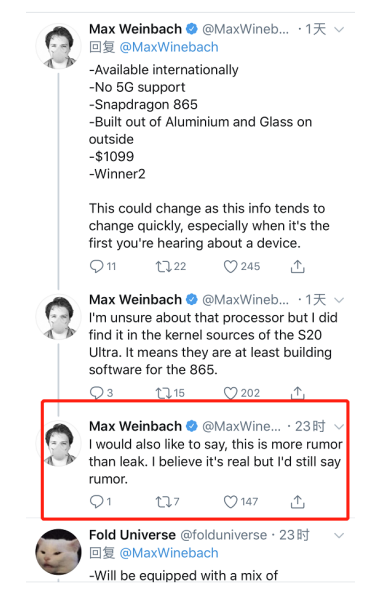
Task: Retweet the rumor tweet with 7 retweets
Action: coord(163,502)
